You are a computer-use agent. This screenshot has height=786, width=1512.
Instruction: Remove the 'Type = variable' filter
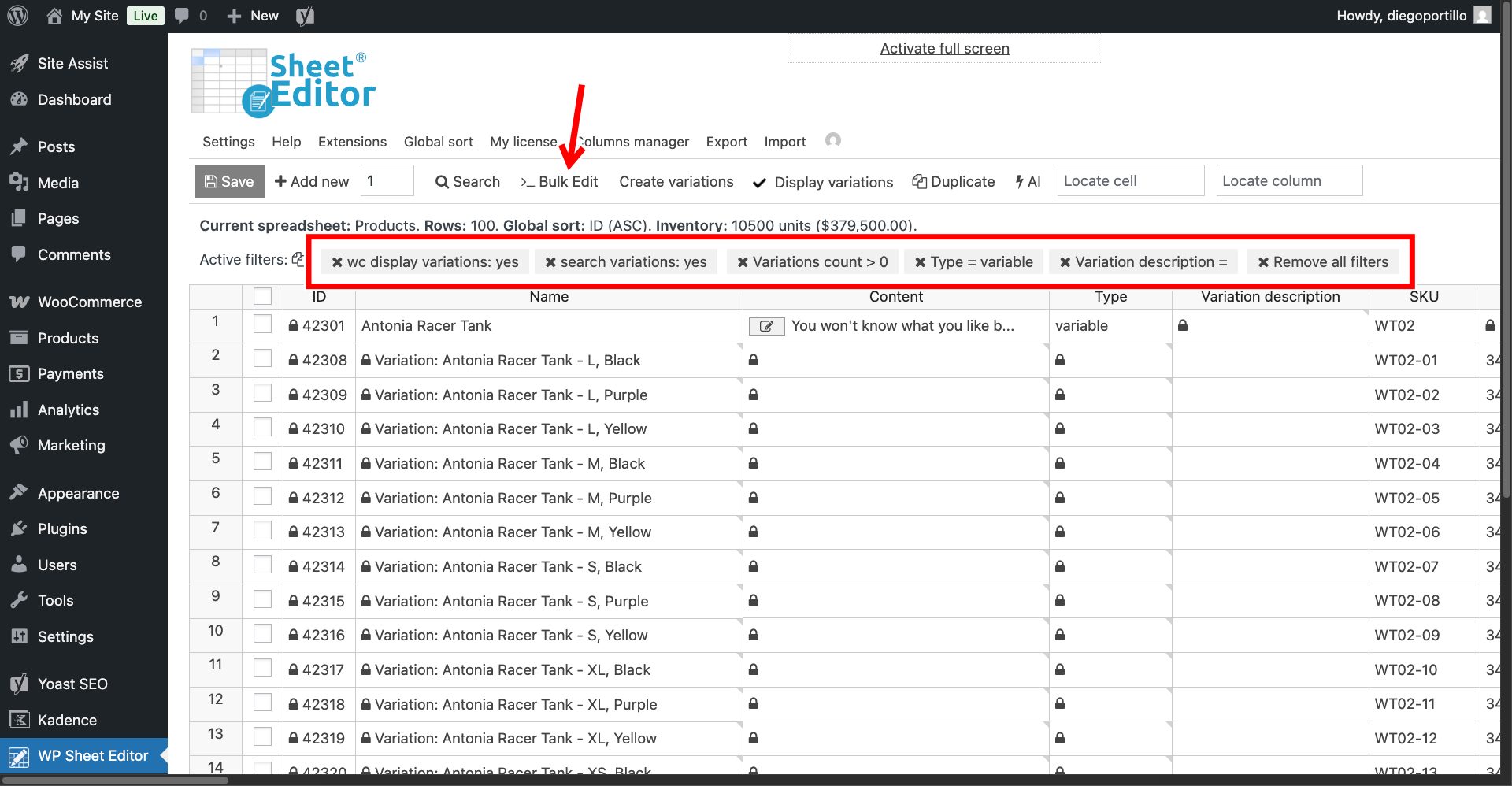920,262
